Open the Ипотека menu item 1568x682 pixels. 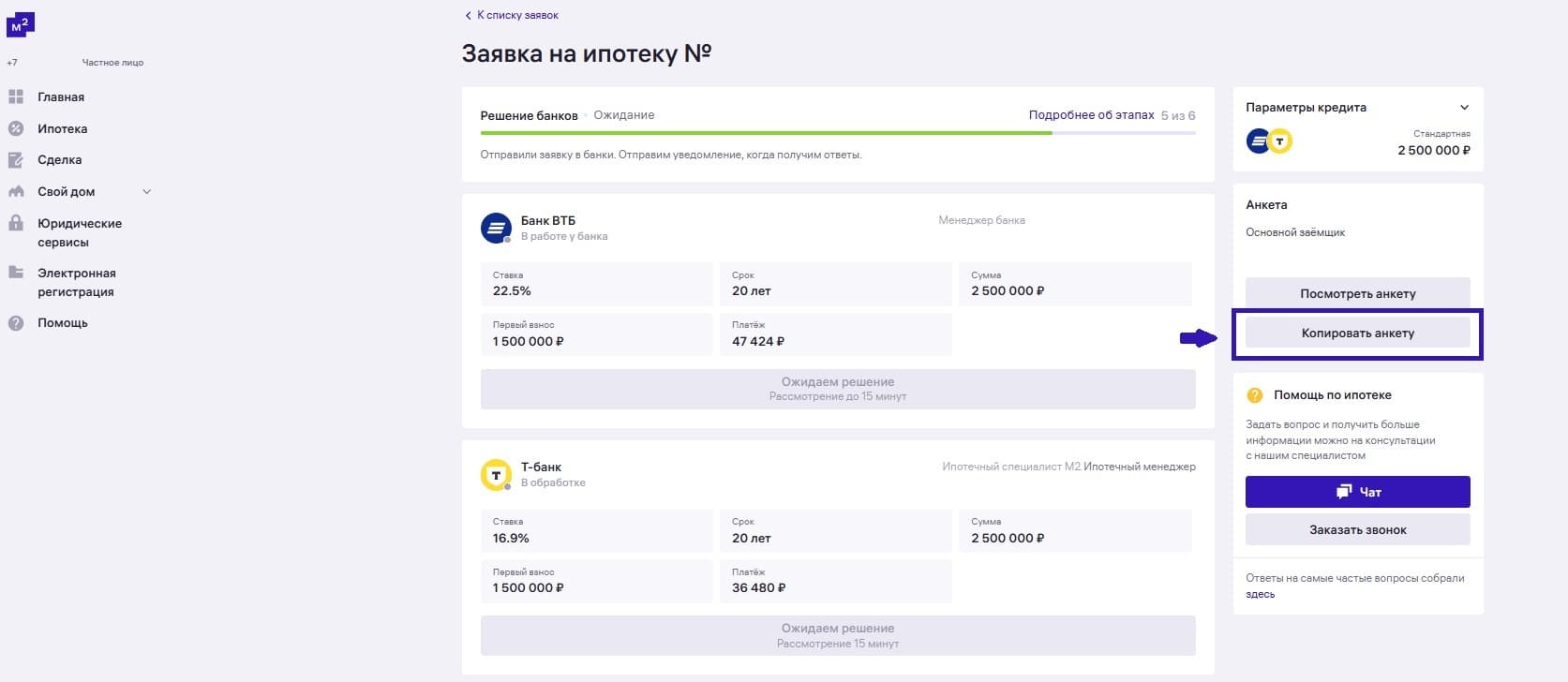click(x=62, y=128)
